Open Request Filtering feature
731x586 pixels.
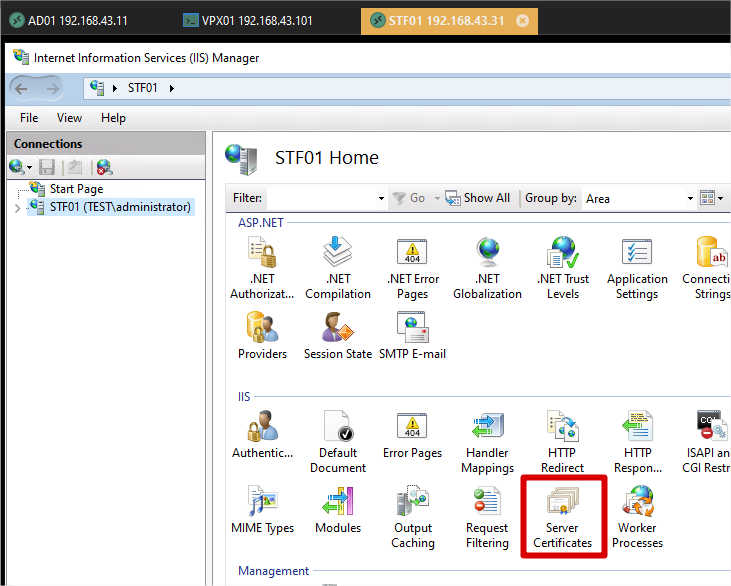(x=487, y=517)
